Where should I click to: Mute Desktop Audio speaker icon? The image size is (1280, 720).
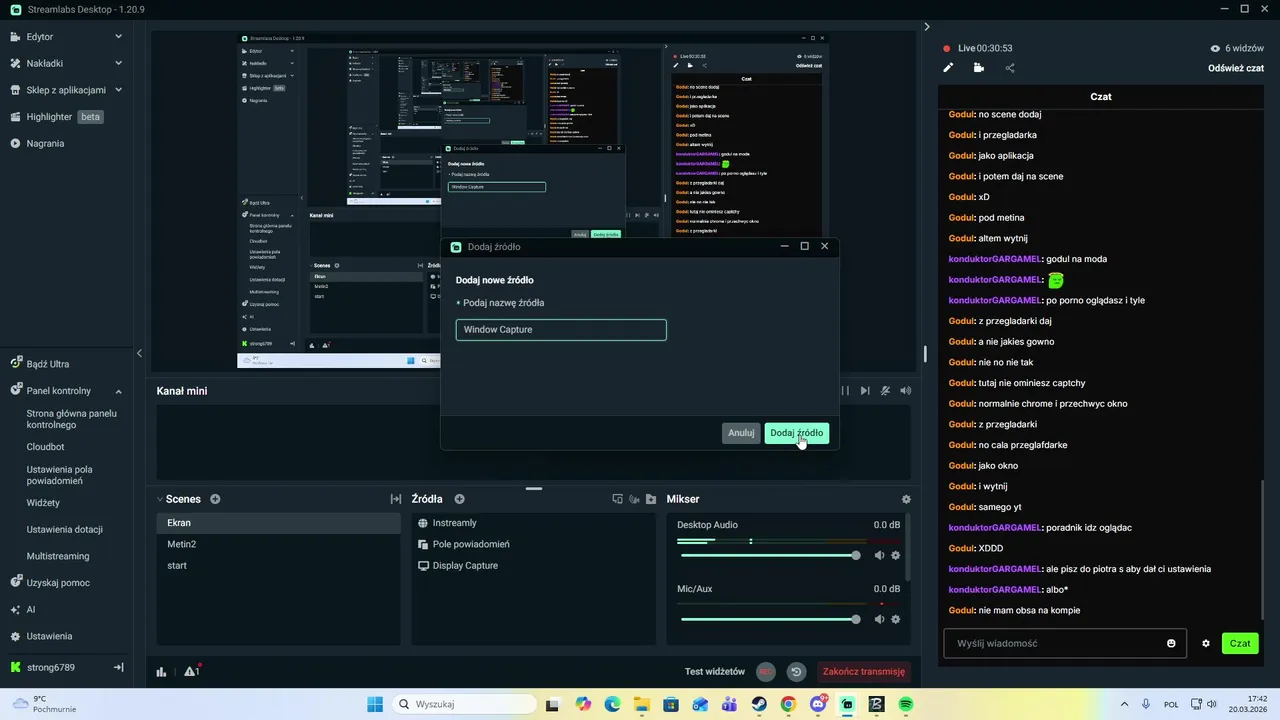point(879,555)
